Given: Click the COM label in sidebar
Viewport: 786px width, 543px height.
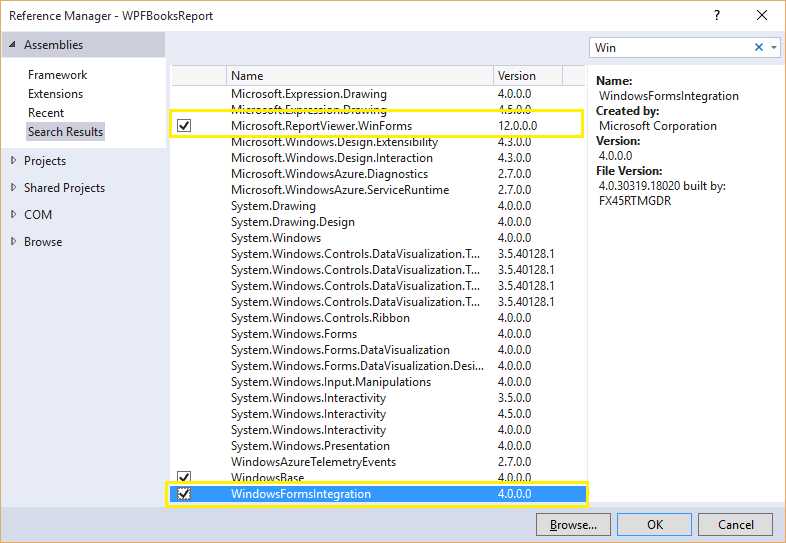Looking at the screenshot, I should (x=38, y=215).
